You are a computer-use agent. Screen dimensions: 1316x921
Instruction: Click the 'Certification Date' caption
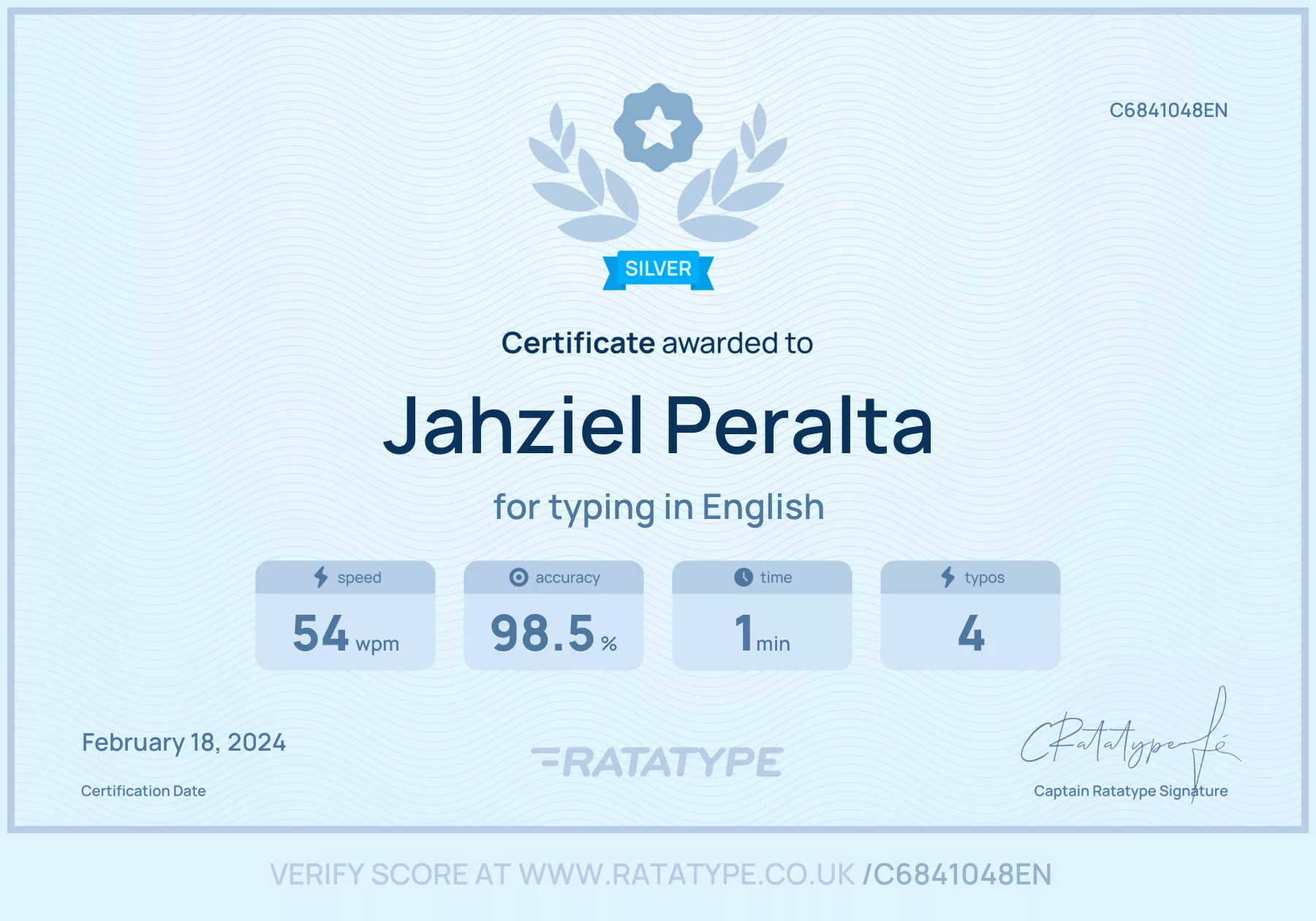point(143,791)
